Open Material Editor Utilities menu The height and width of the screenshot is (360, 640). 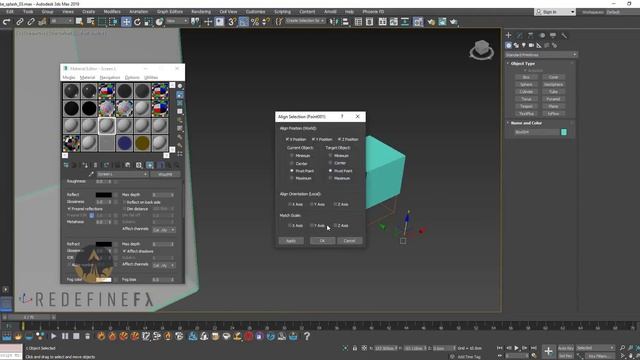point(151,78)
